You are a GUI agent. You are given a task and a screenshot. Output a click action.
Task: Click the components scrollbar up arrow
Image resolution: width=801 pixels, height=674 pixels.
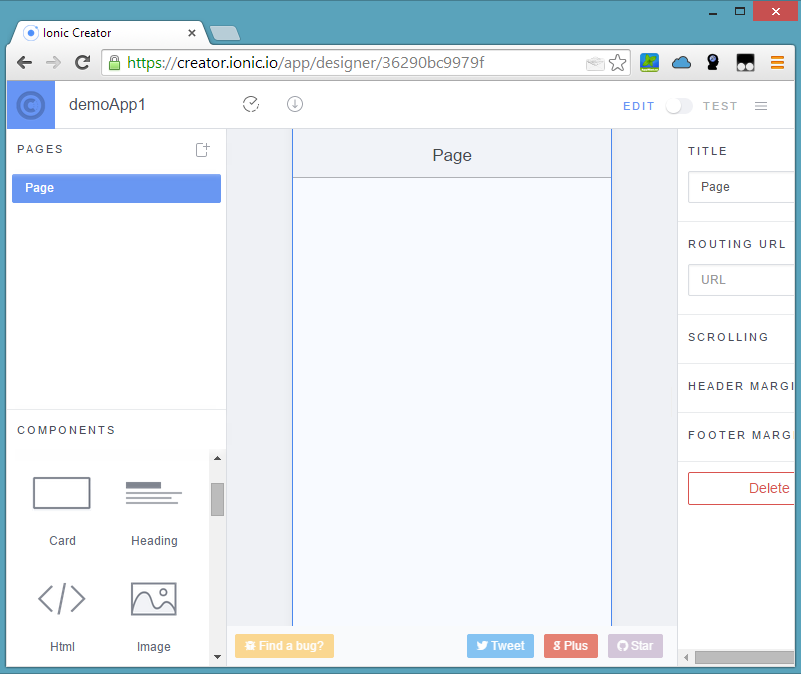pos(217,458)
